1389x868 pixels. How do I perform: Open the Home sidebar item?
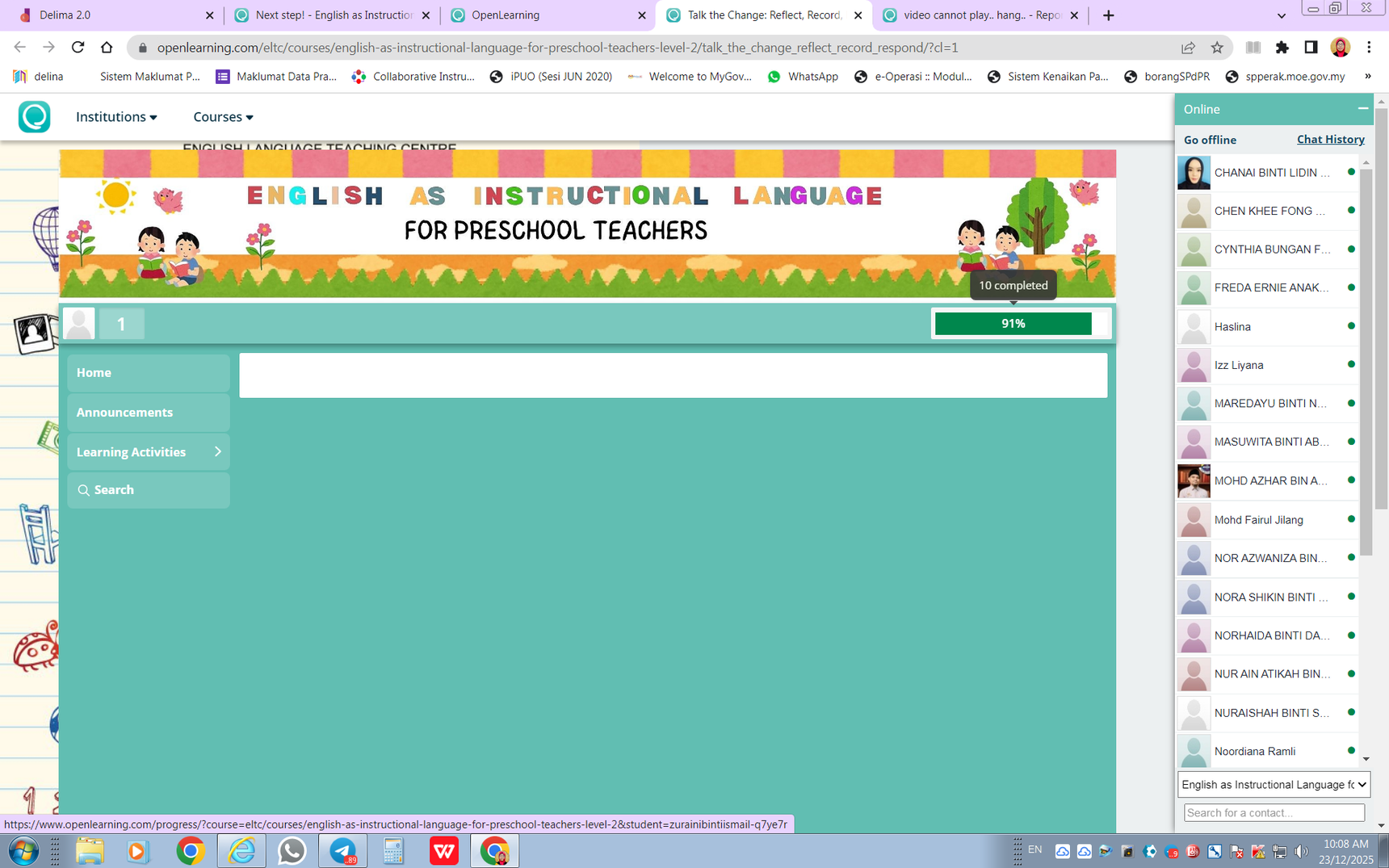coord(149,373)
